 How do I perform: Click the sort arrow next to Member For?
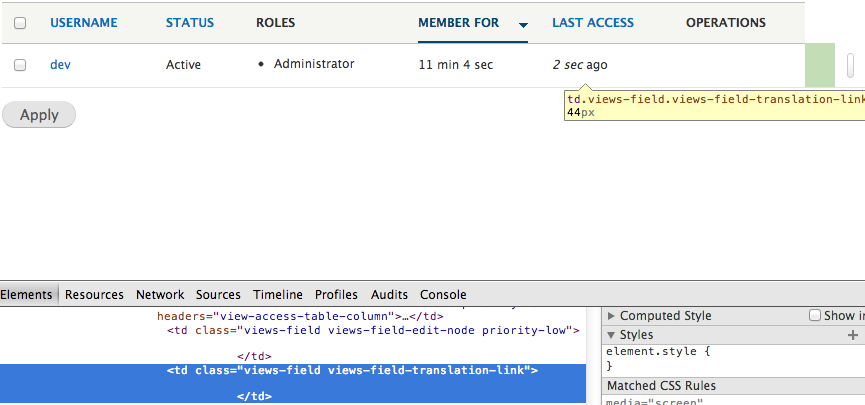pyautogui.click(x=523, y=25)
